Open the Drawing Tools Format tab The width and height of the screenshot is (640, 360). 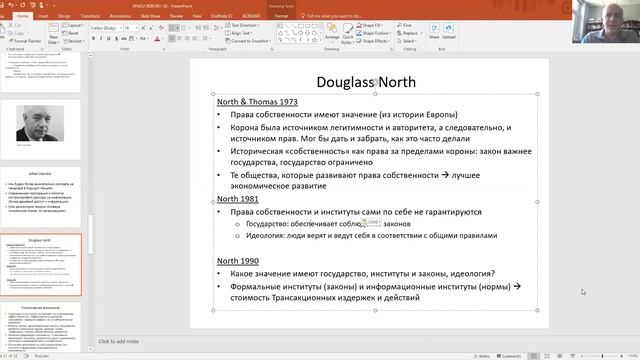point(281,16)
